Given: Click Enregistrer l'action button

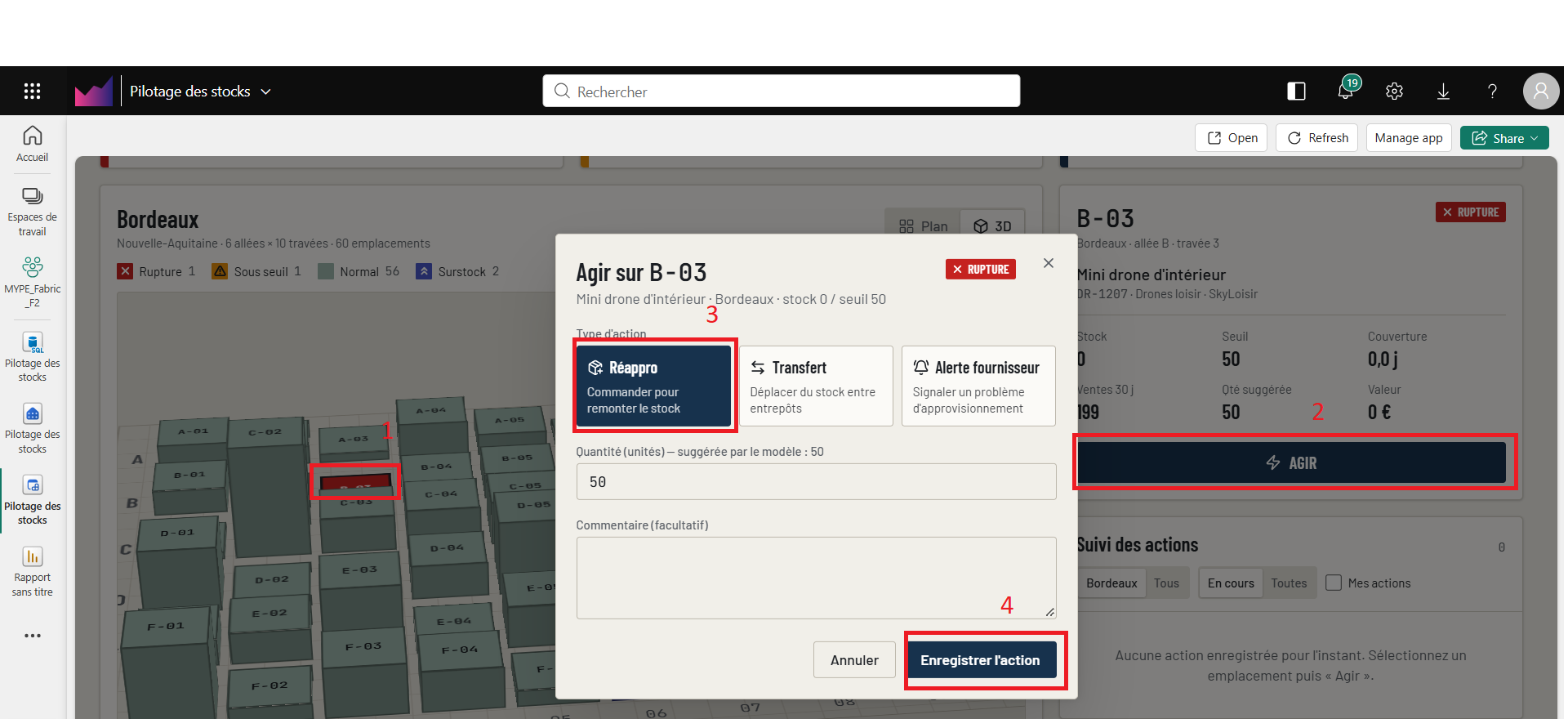Looking at the screenshot, I should [980, 660].
